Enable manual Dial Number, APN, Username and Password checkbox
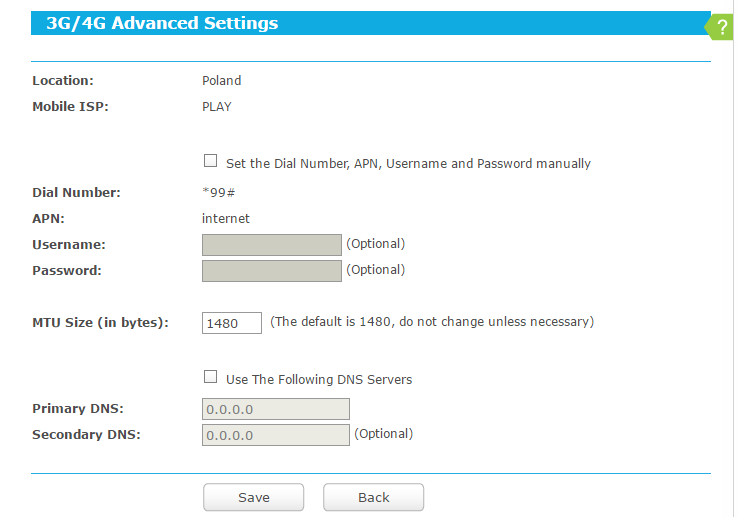 (x=210, y=160)
